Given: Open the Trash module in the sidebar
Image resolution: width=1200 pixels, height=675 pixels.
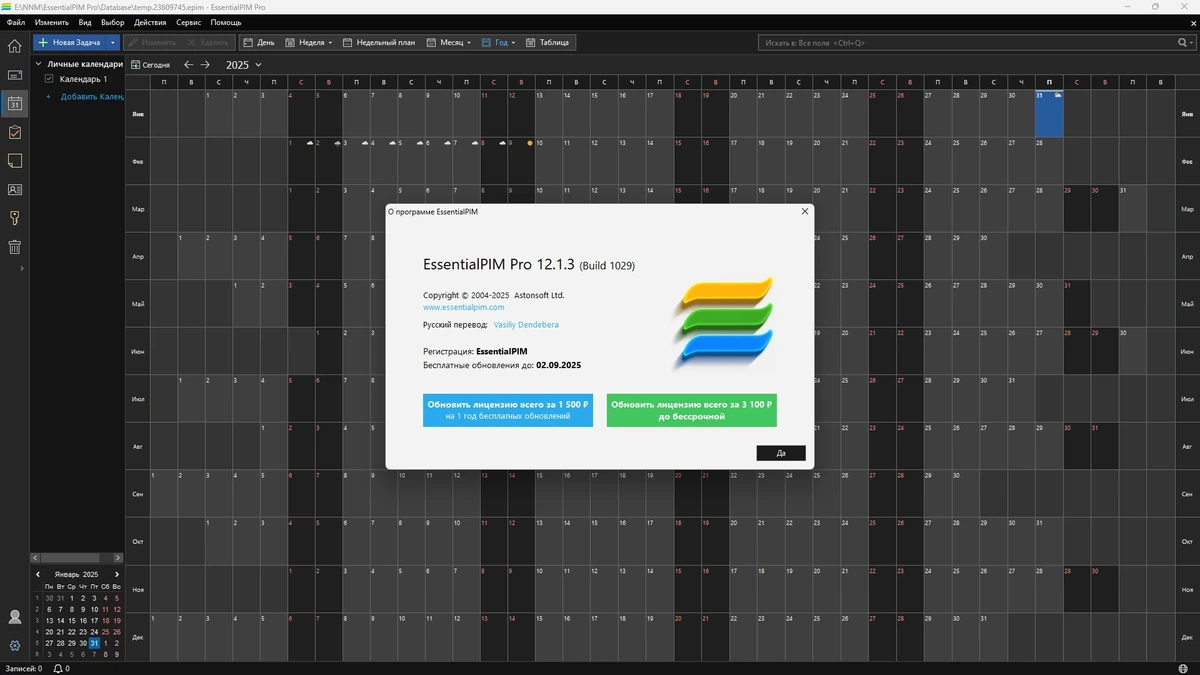Looking at the screenshot, I should point(14,247).
